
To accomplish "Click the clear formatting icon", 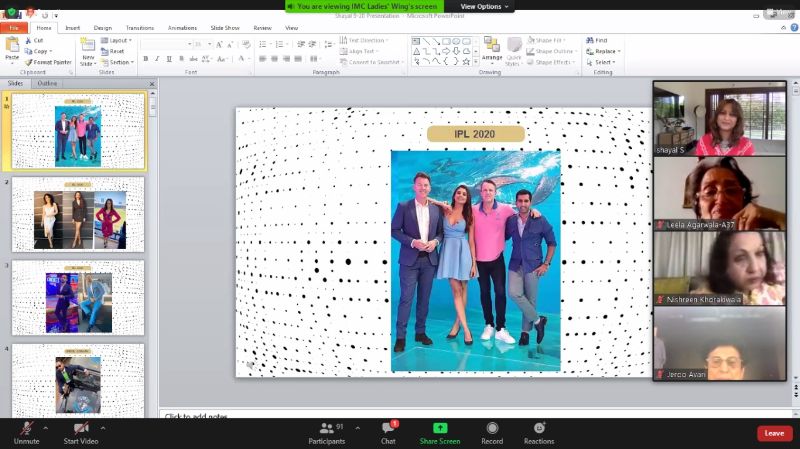I will tap(246, 44).
